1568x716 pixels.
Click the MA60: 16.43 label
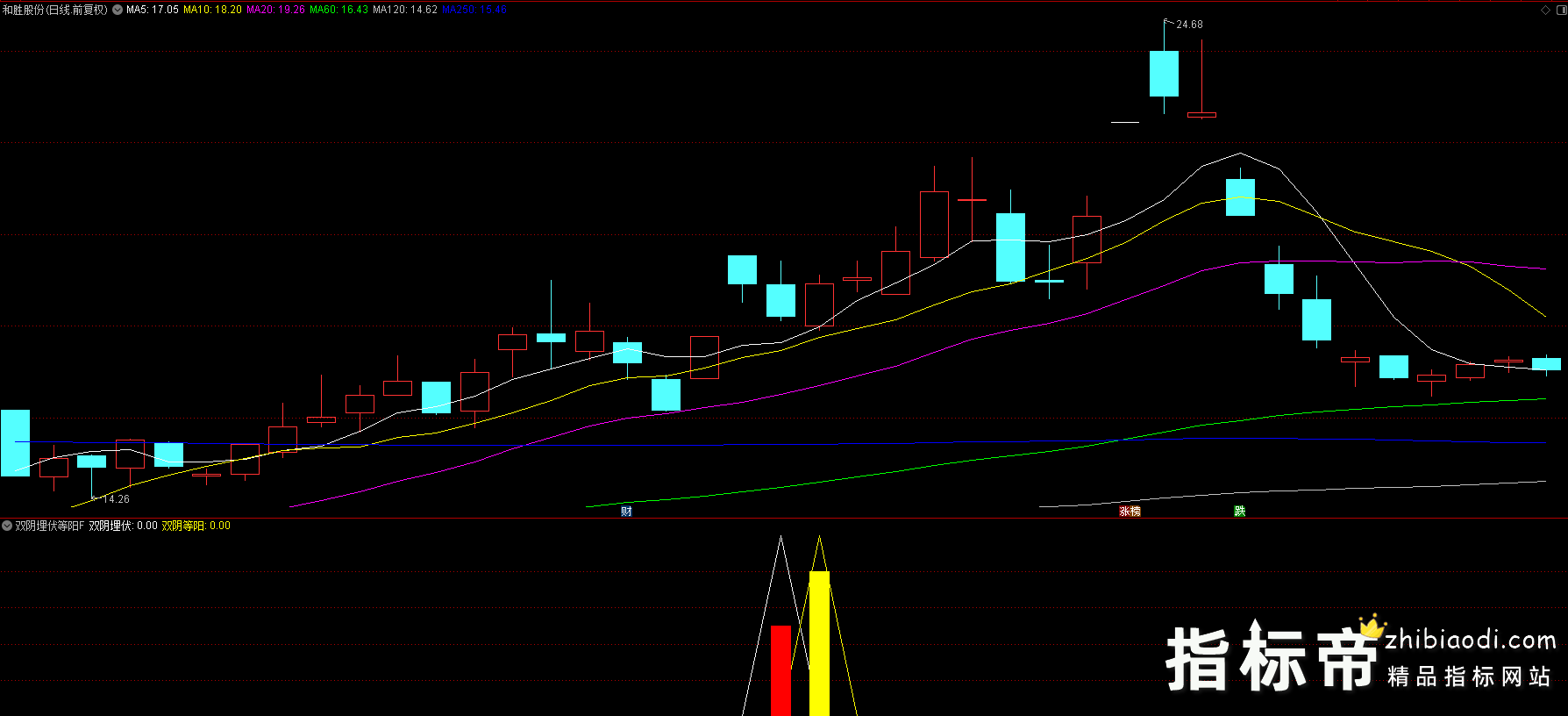point(339,10)
